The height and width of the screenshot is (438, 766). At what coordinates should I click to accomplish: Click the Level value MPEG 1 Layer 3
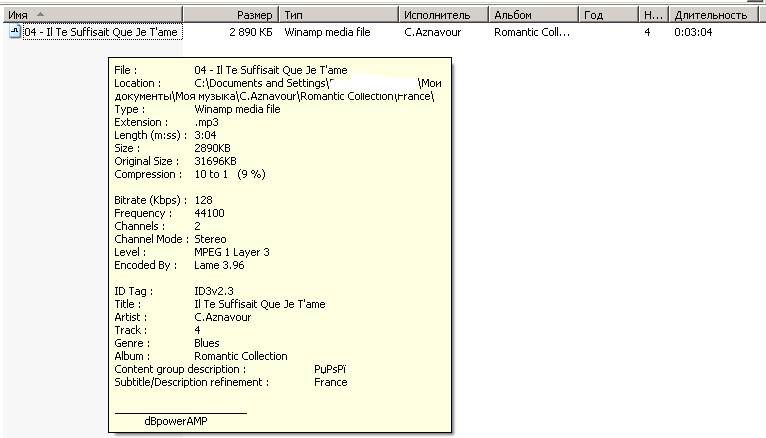pyautogui.click(x=232, y=252)
